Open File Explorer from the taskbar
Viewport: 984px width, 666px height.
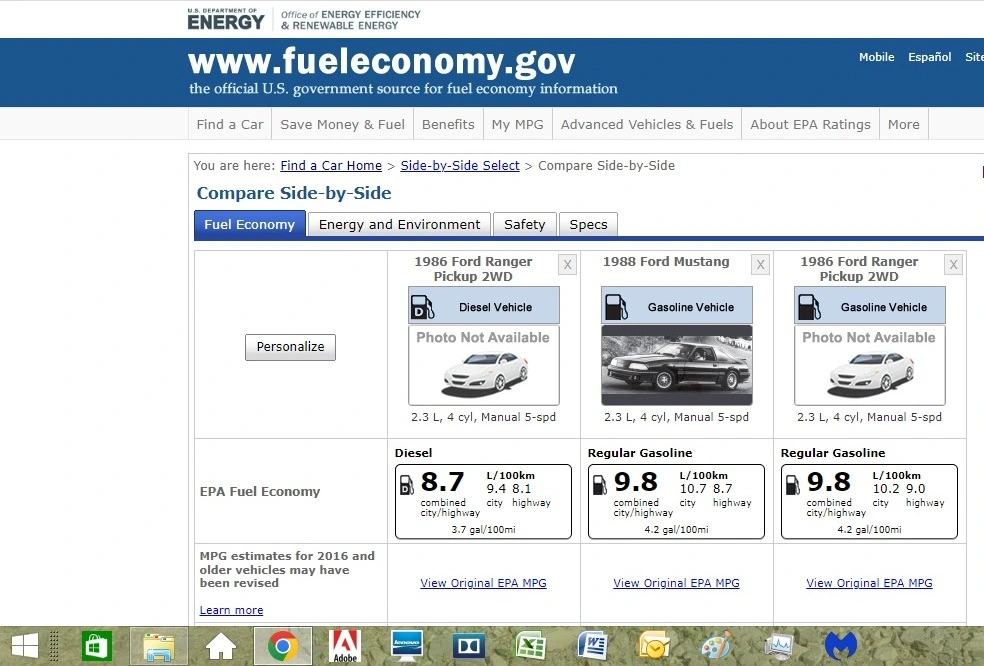coord(159,646)
